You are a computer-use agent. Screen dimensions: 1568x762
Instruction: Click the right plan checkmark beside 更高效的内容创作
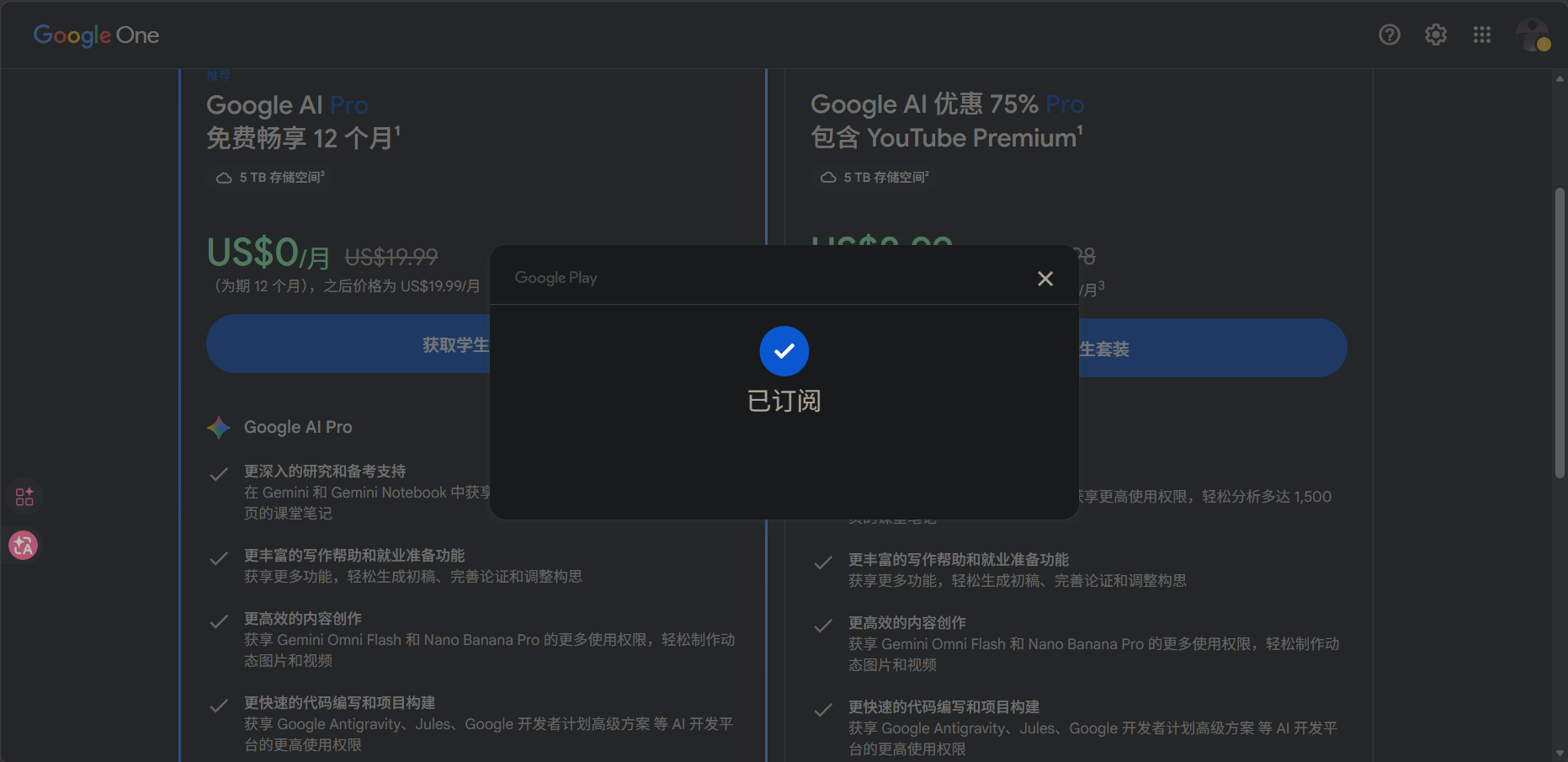coord(823,626)
